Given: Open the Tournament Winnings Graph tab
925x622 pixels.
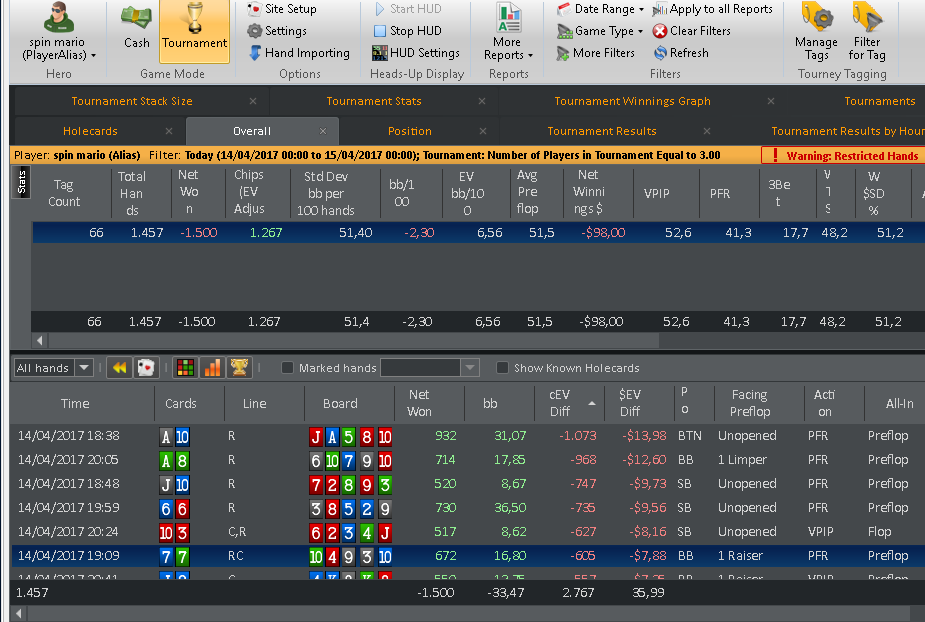Looking at the screenshot, I should click(632, 101).
